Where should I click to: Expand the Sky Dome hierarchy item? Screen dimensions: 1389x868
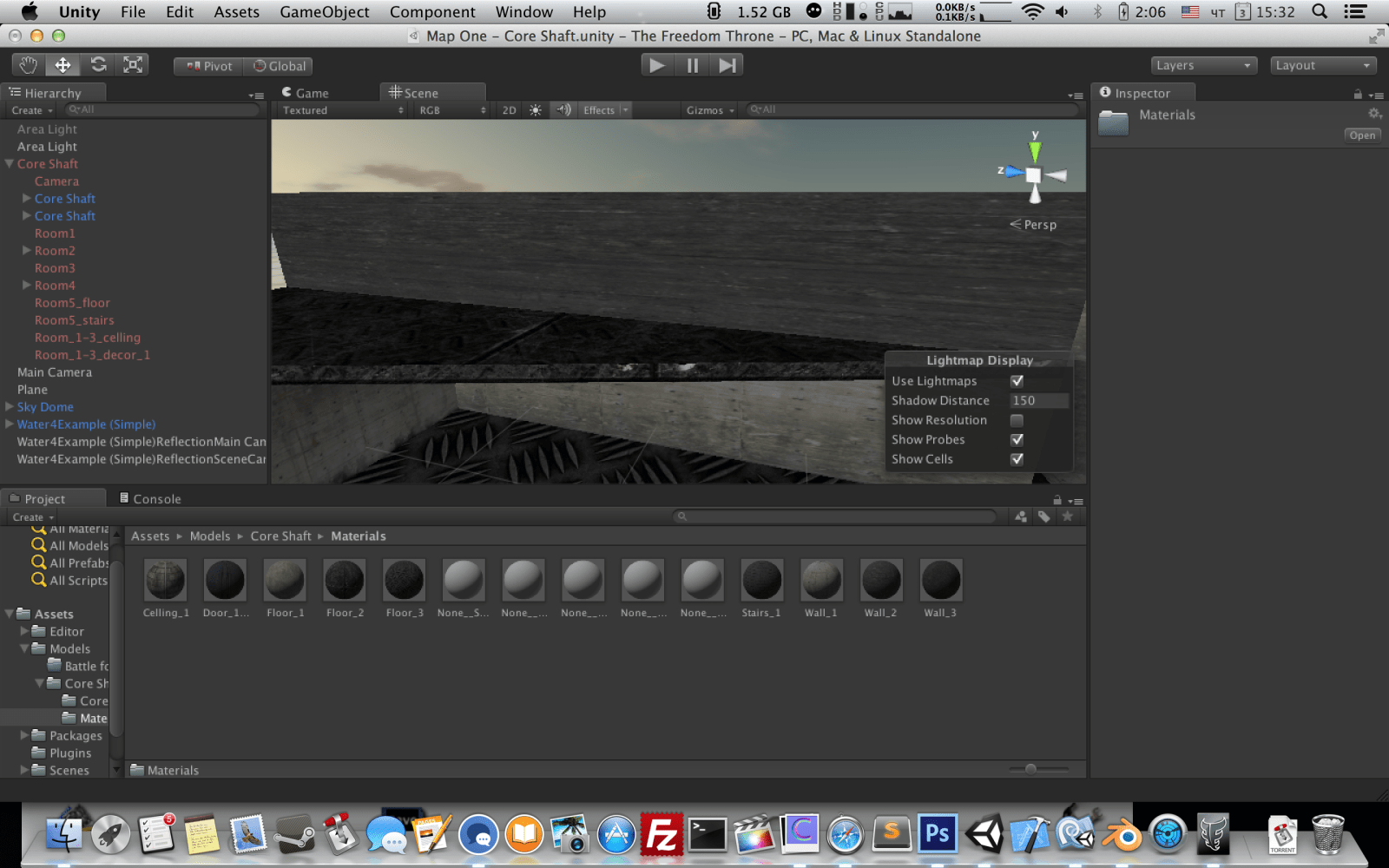click(x=8, y=406)
